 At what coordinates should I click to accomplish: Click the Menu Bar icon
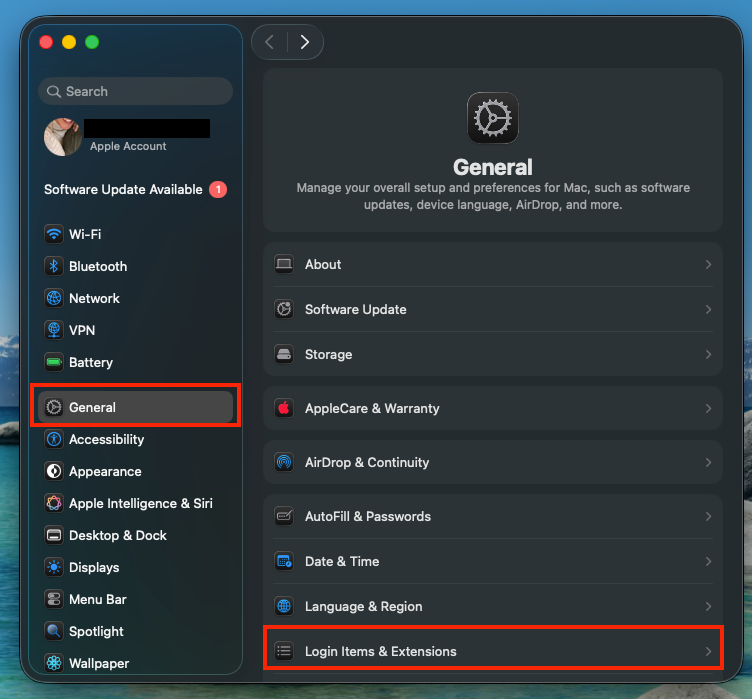coord(54,599)
